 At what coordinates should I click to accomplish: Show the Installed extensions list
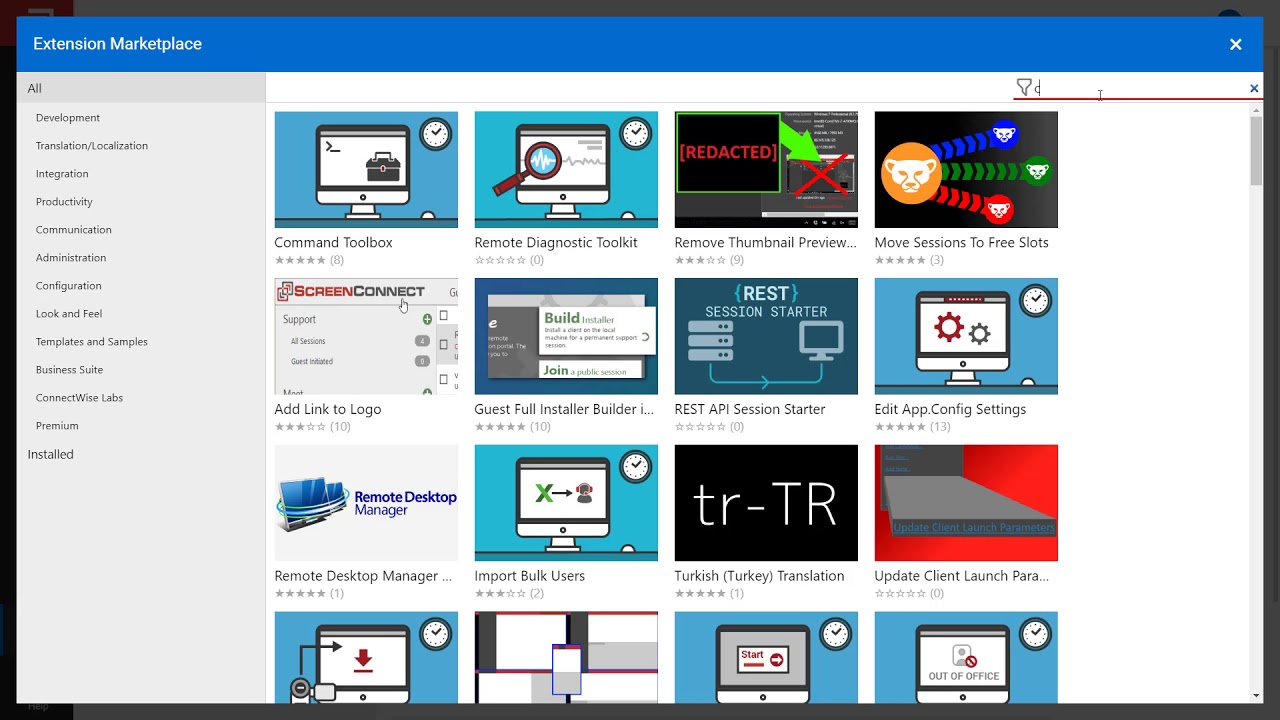[51, 454]
